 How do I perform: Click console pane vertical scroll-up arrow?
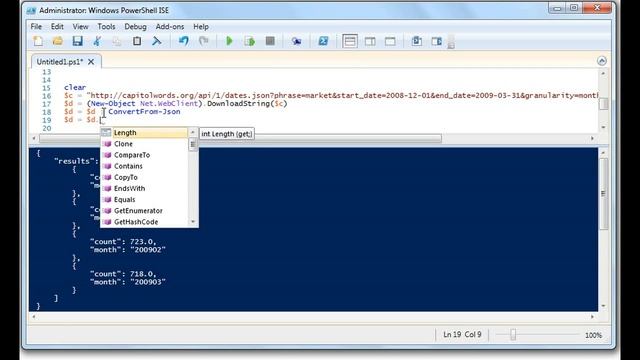(x=603, y=153)
